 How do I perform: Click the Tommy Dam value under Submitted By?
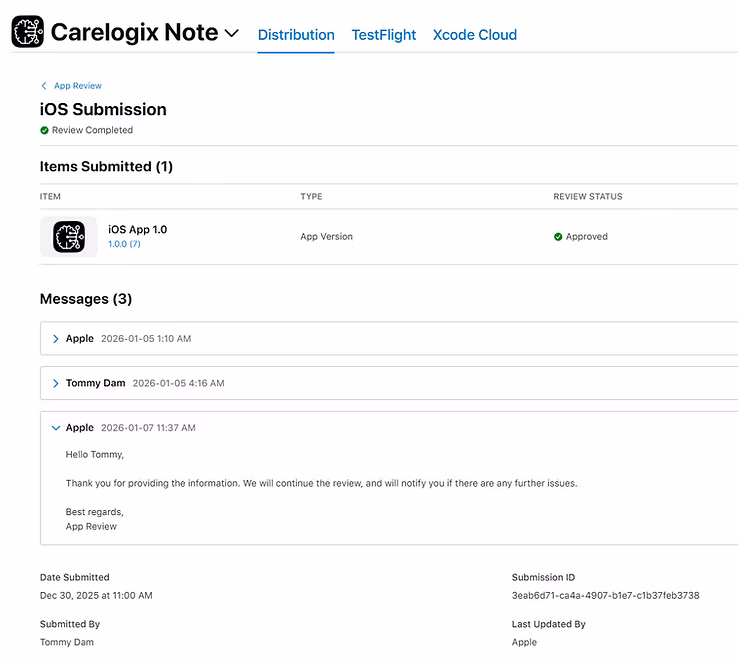pos(67,642)
